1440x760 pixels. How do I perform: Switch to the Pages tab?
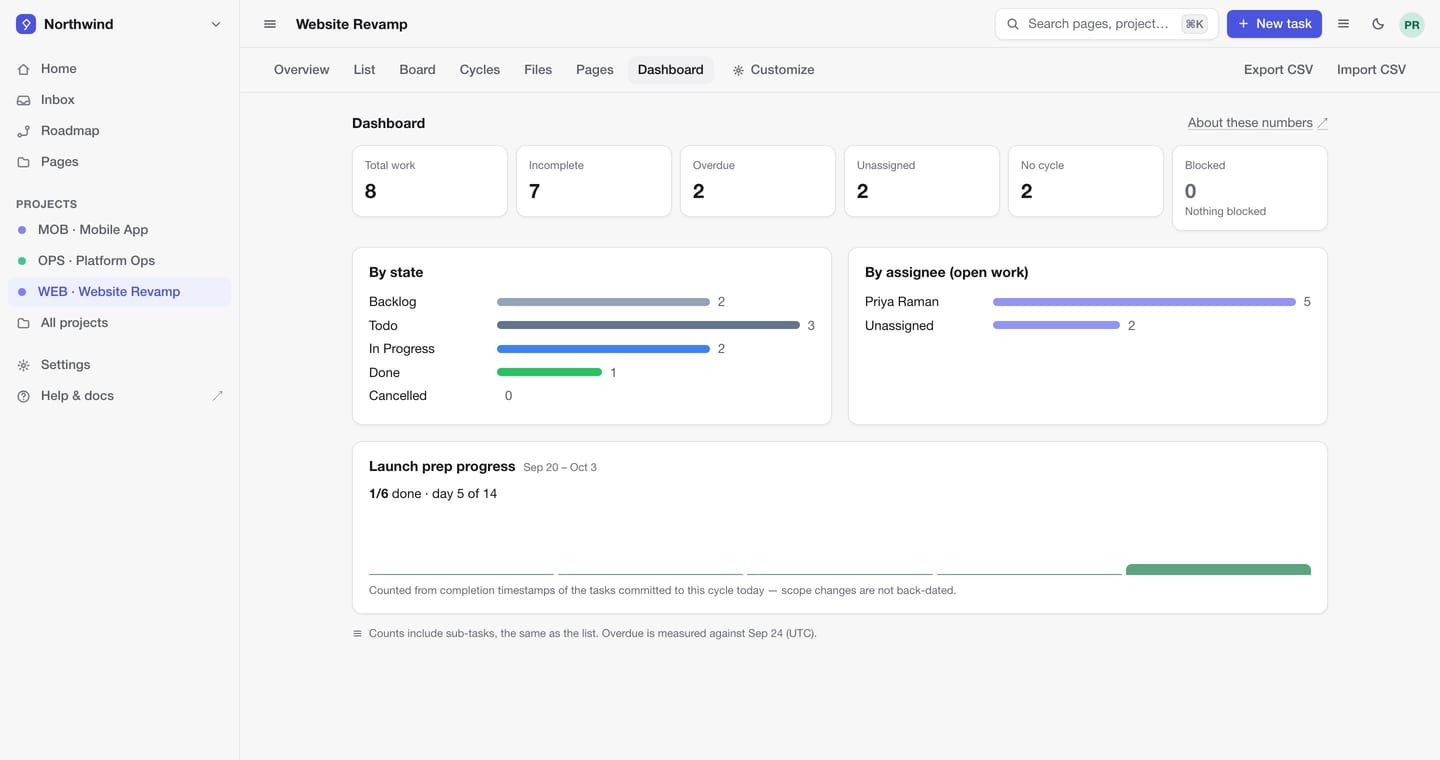[x=595, y=70]
